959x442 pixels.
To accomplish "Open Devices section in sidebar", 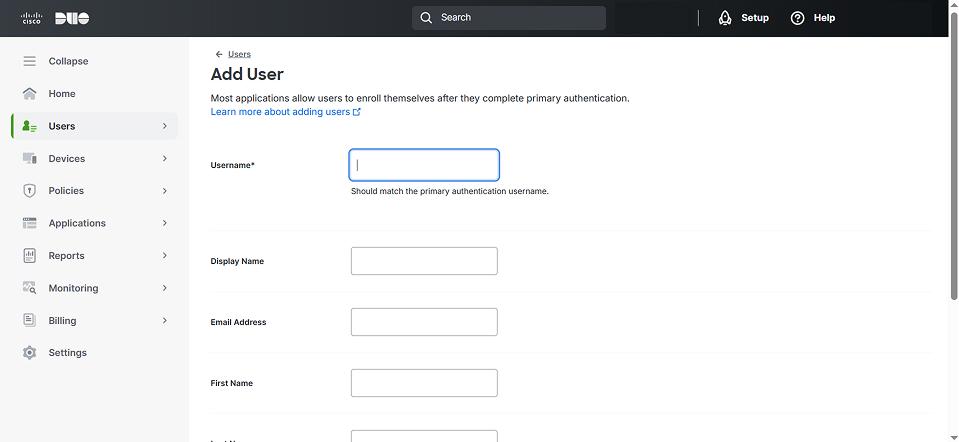I will point(67,158).
